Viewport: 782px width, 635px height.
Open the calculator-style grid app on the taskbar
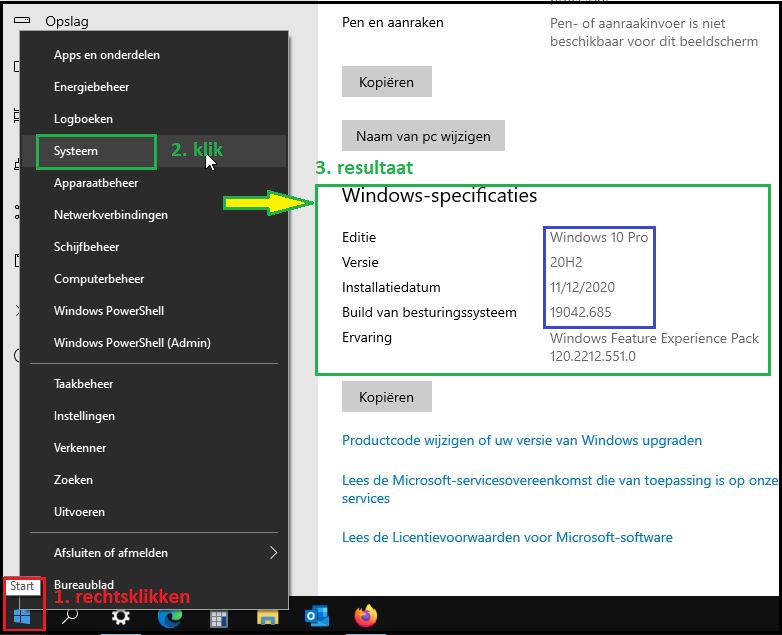coord(218,619)
